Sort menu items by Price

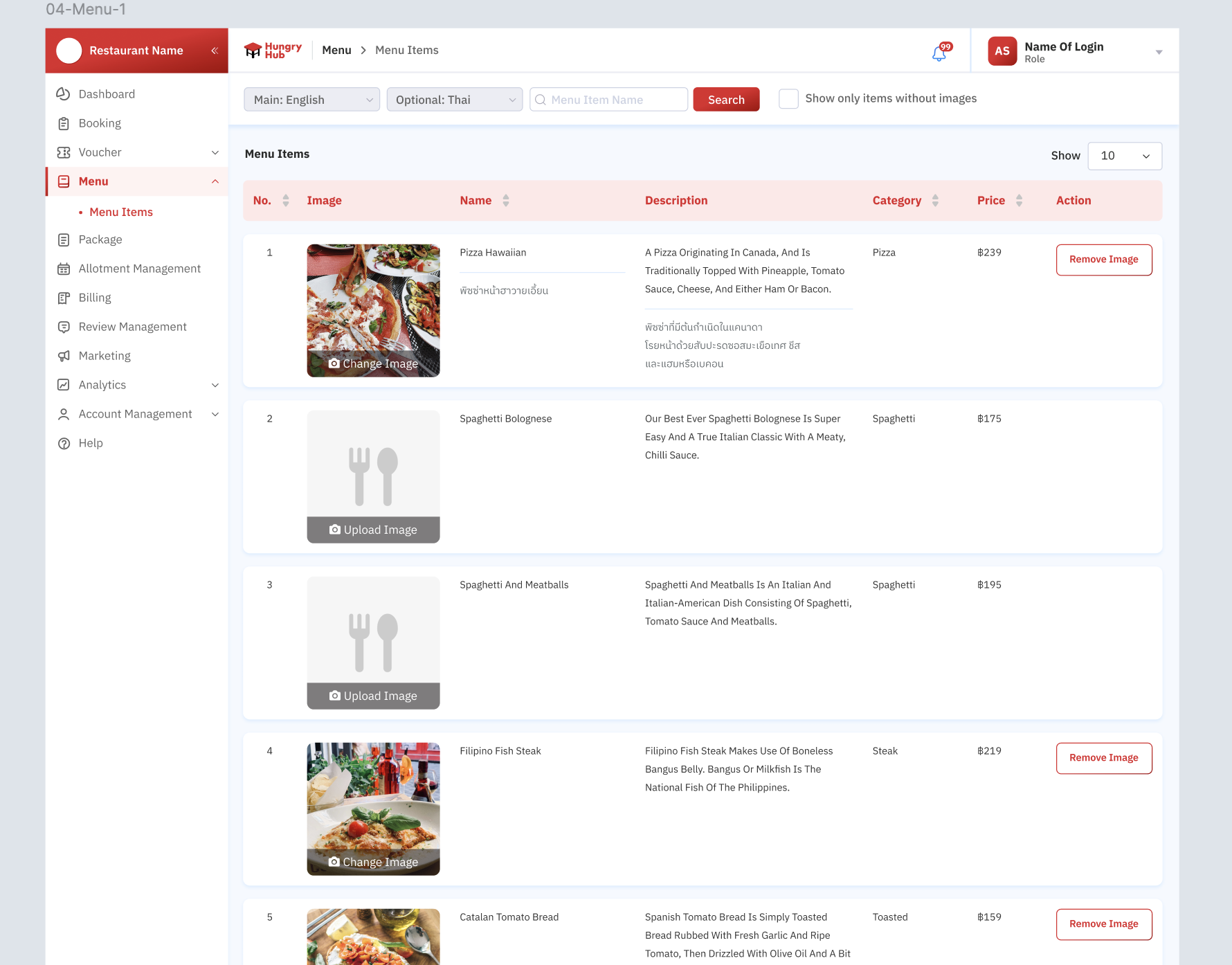tap(1019, 201)
